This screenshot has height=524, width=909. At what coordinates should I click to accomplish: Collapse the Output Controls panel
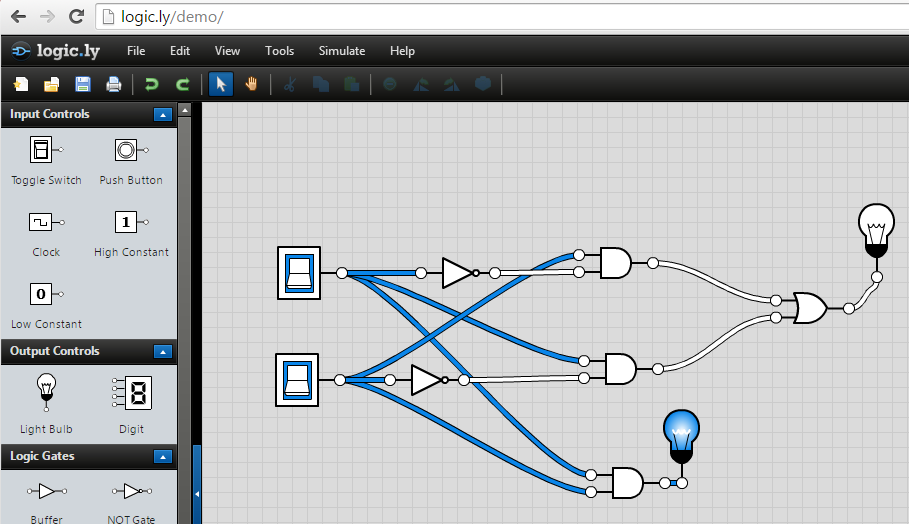click(x=163, y=352)
